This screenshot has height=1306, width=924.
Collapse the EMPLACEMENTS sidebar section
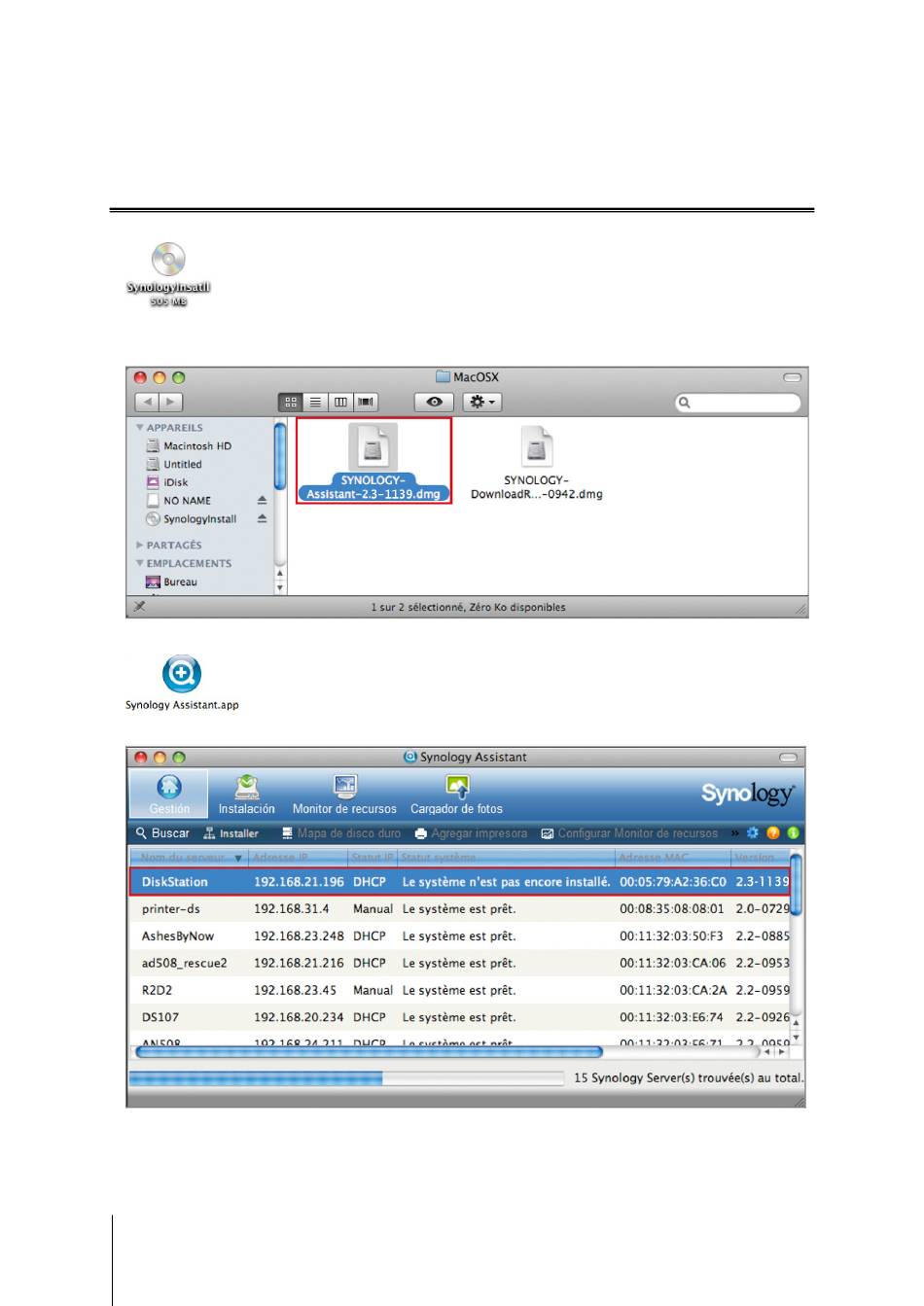pyautogui.click(x=140, y=563)
